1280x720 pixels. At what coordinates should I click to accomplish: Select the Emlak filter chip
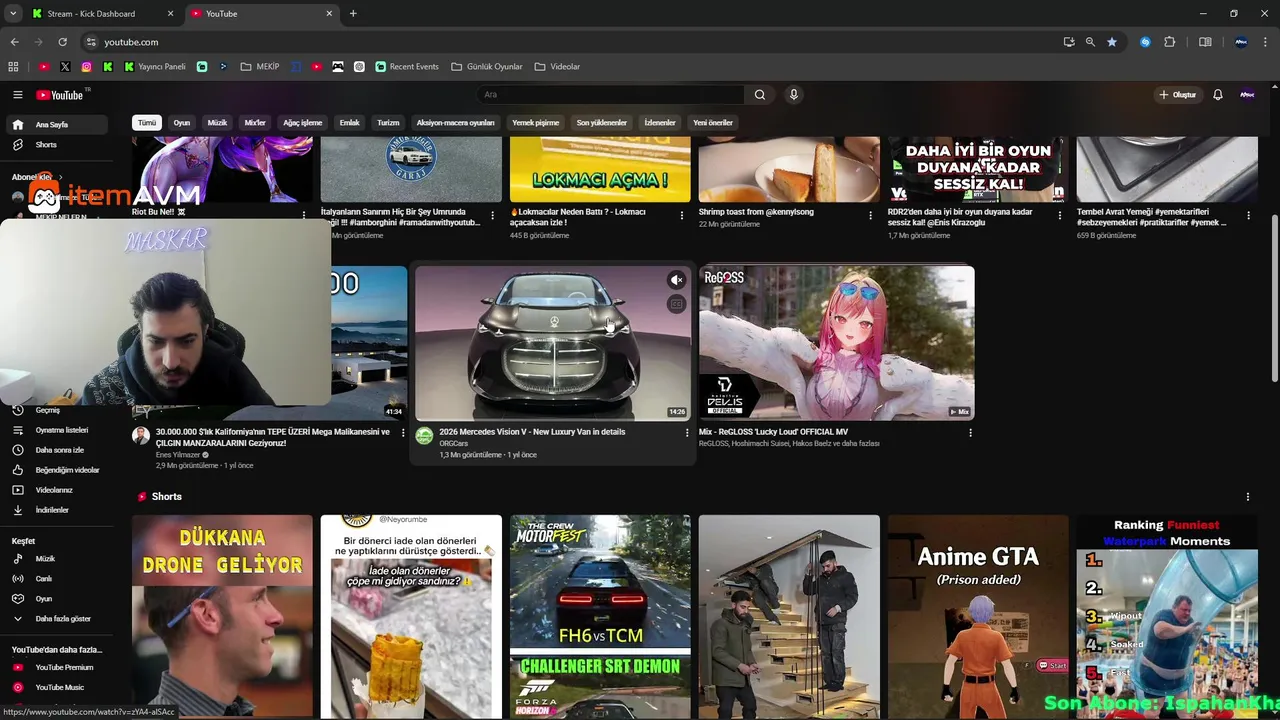(x=349, y=123)
